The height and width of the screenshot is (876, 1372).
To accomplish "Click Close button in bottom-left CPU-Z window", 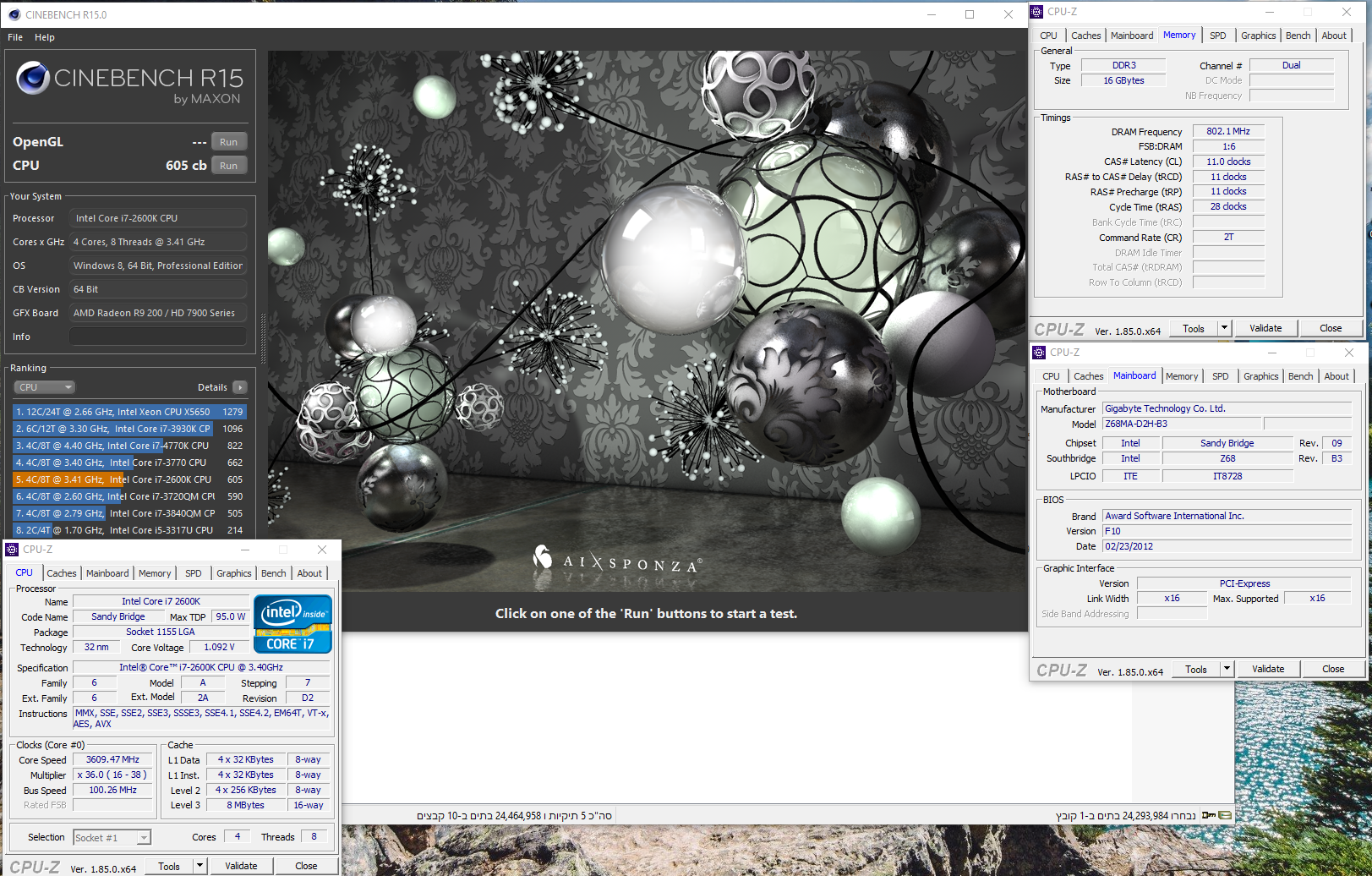I will (x=306, y=866).
